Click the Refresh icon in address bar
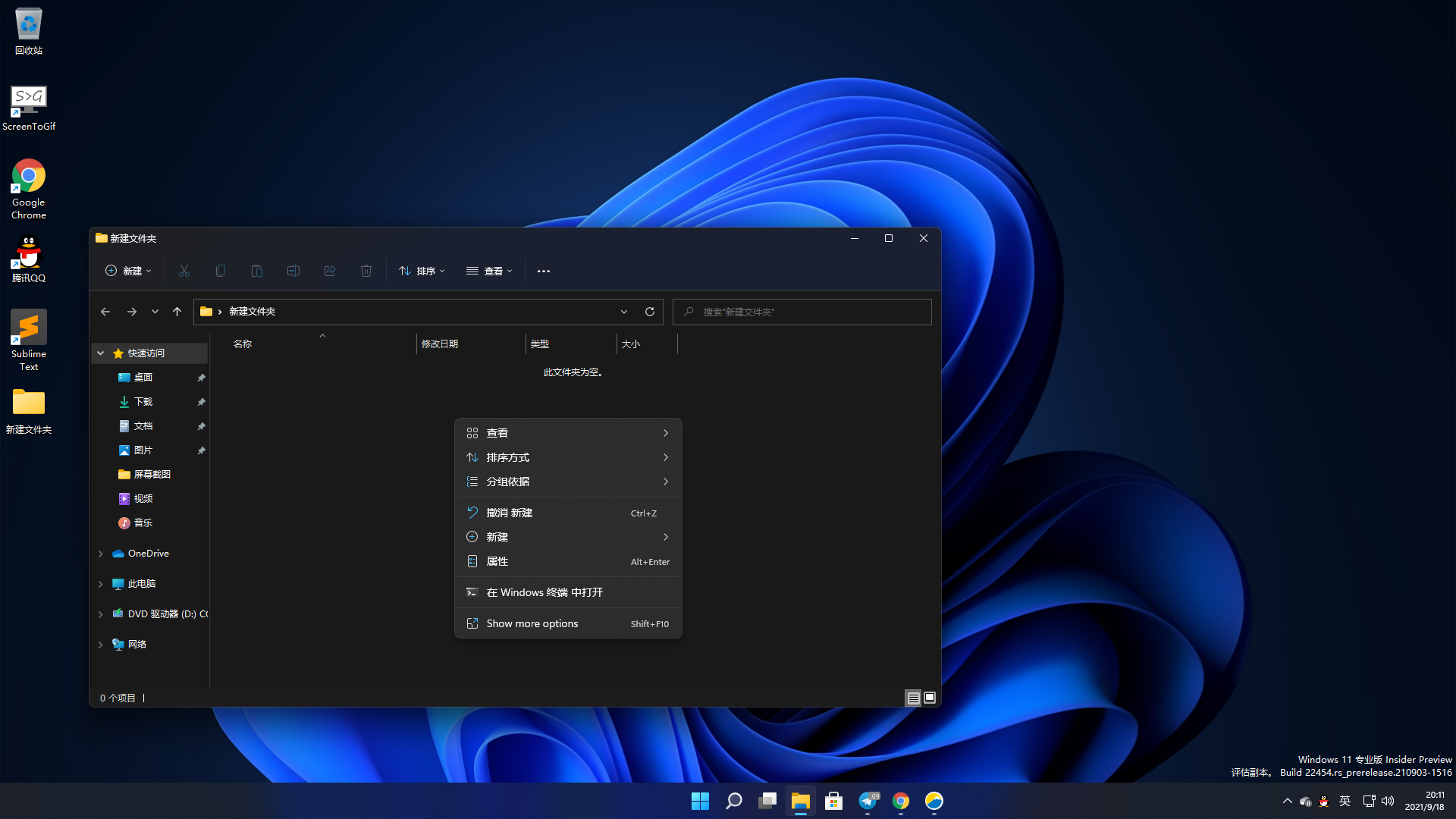1456x819 pixels. click(649, 311)
